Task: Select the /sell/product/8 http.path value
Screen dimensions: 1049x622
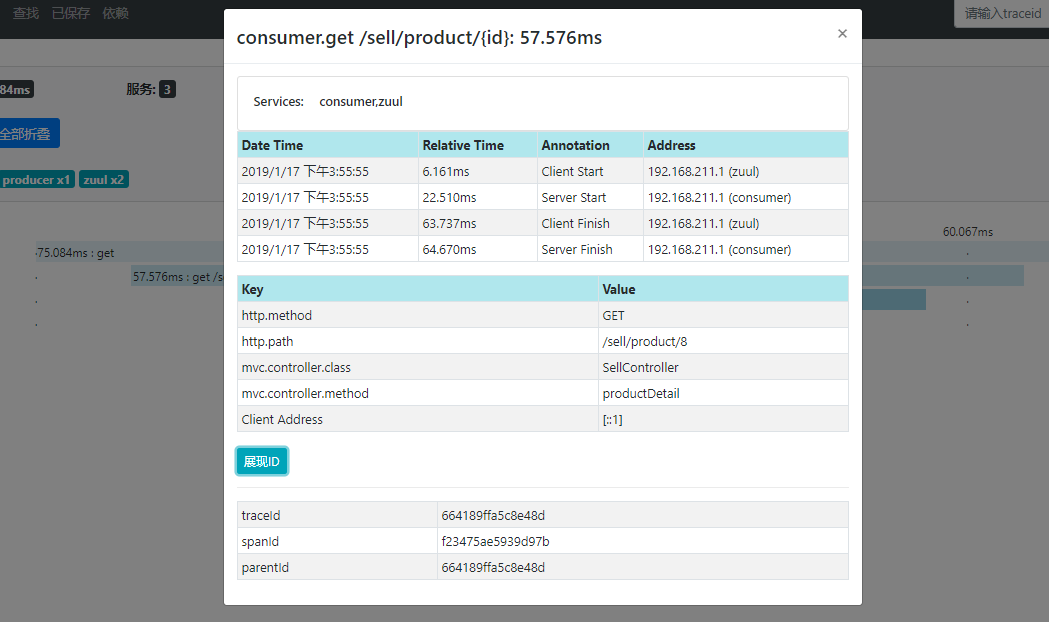Action: pos(645,342)
